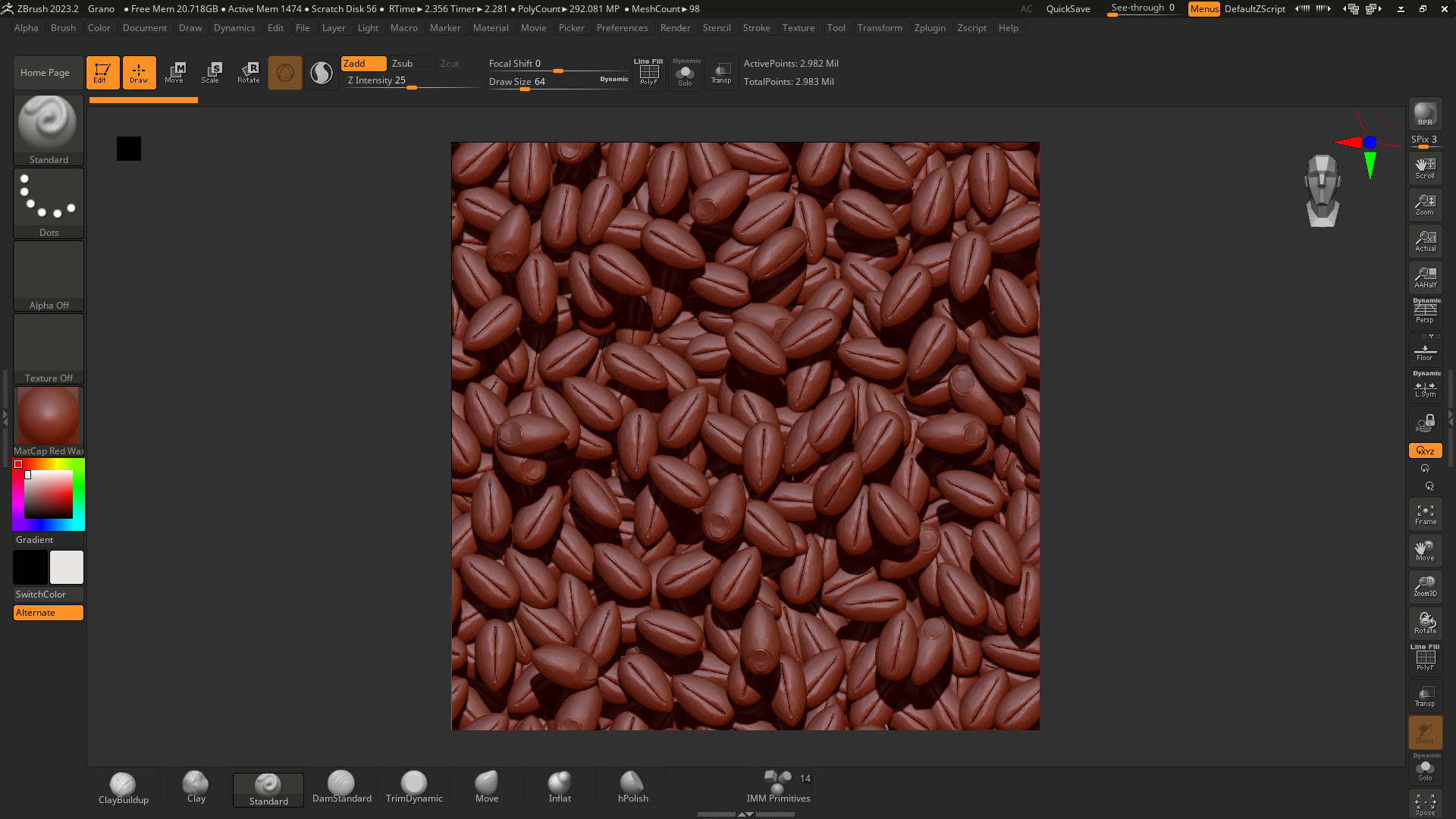Select the DamStandard brush

click(x=341, y=787)
